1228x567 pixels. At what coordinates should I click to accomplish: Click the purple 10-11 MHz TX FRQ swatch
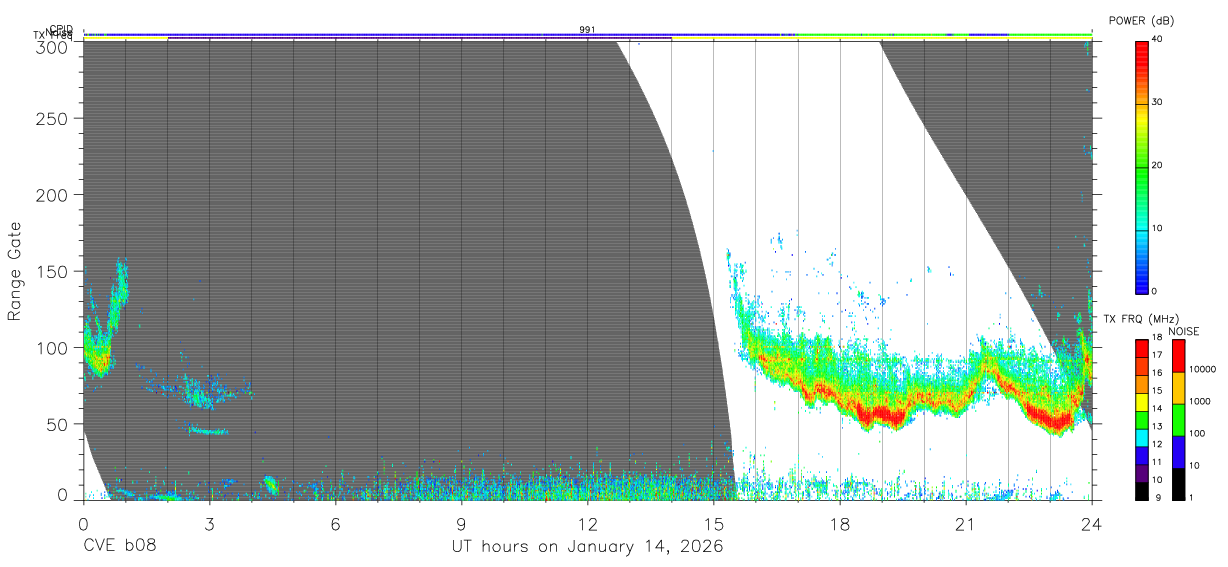coord(1141,474)
